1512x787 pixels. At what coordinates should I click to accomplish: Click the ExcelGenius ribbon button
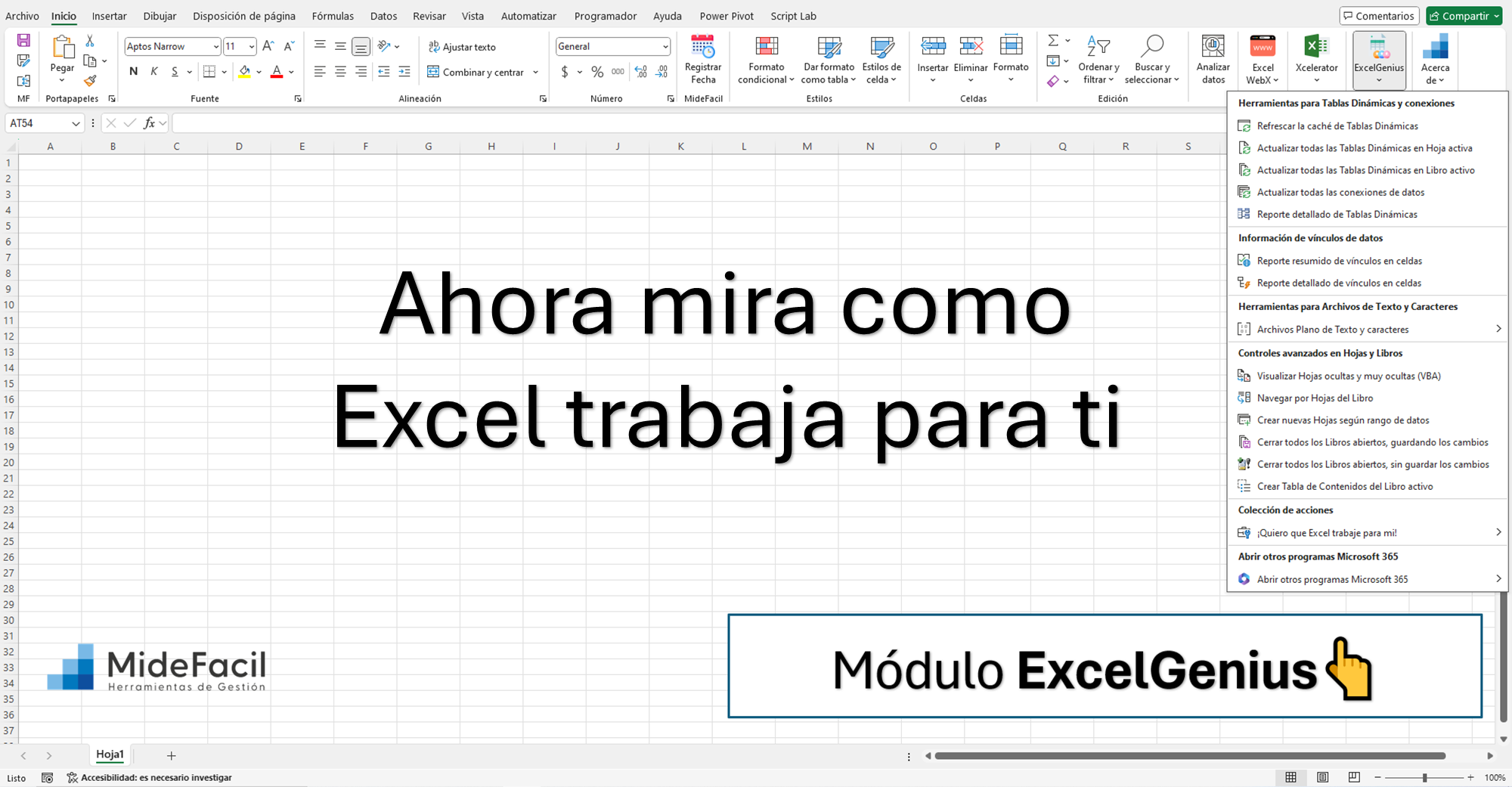pyautogui.click(x=1379, y=60)
